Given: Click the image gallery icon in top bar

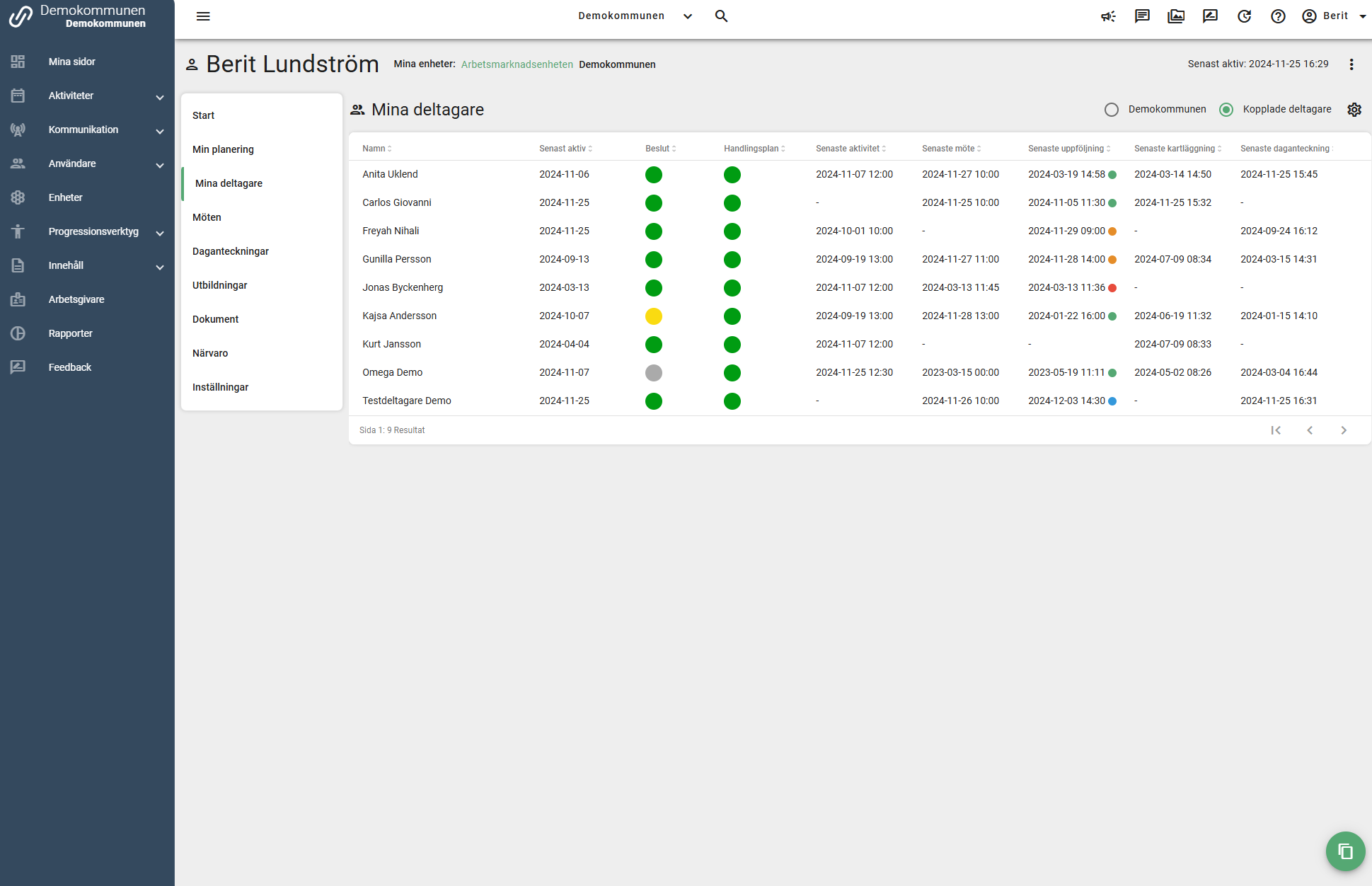Looking at the screenshot, I should (x=1176, y=16).
